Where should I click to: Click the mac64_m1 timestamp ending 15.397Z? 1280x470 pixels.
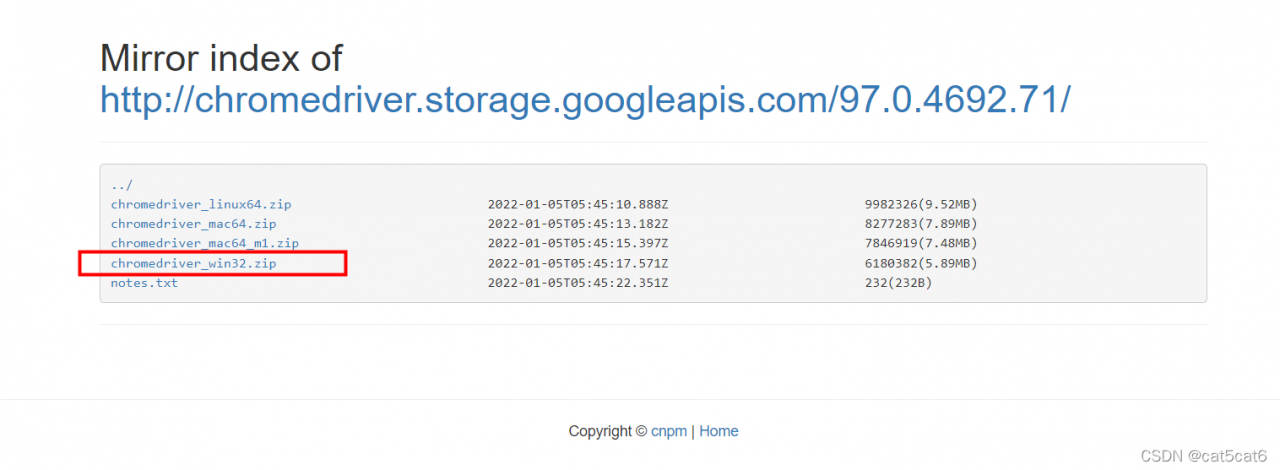click(x=578, y=243)
